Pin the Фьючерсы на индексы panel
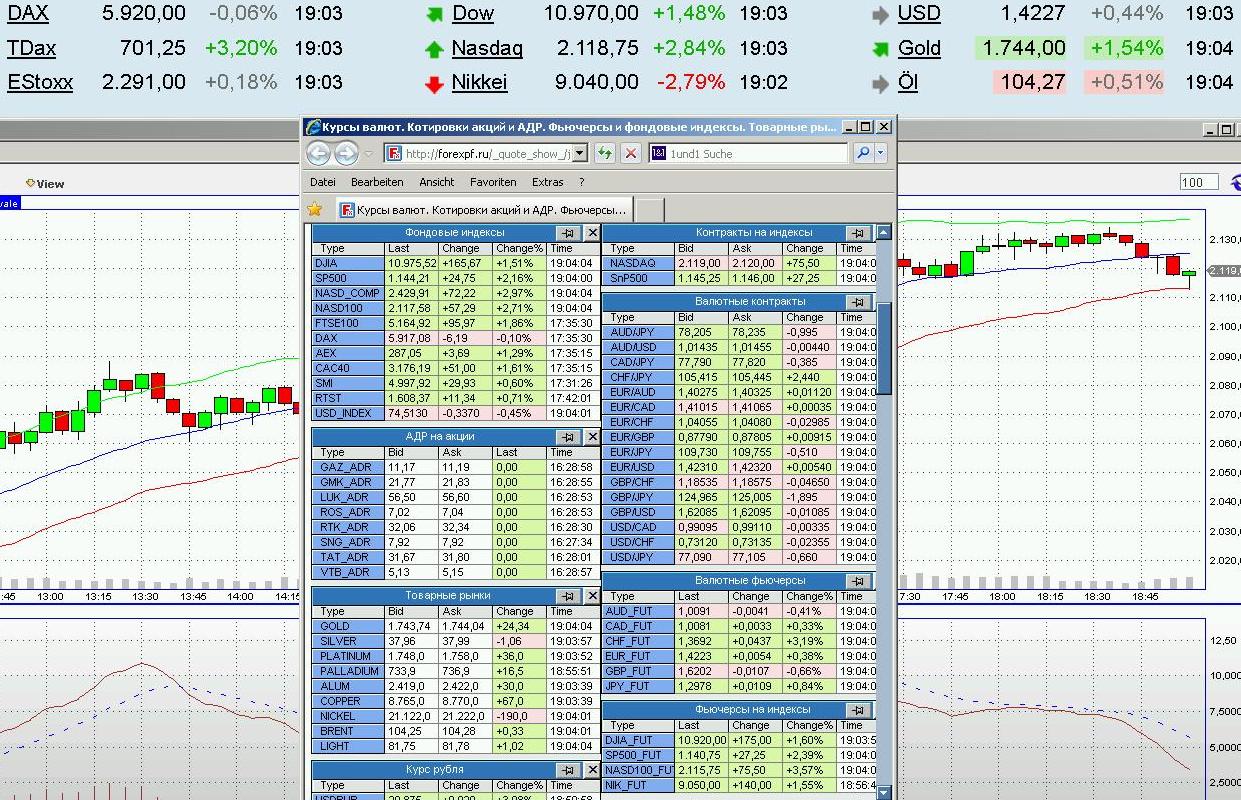This screenshot has width=1241, height=800. click(858, 710)
